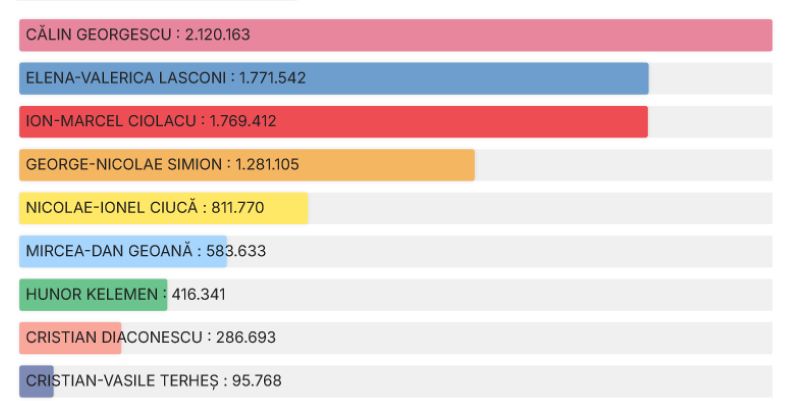Click the vote count 2.120.163
This screenshot has width=790, height=401.
[x=217, y=35]
